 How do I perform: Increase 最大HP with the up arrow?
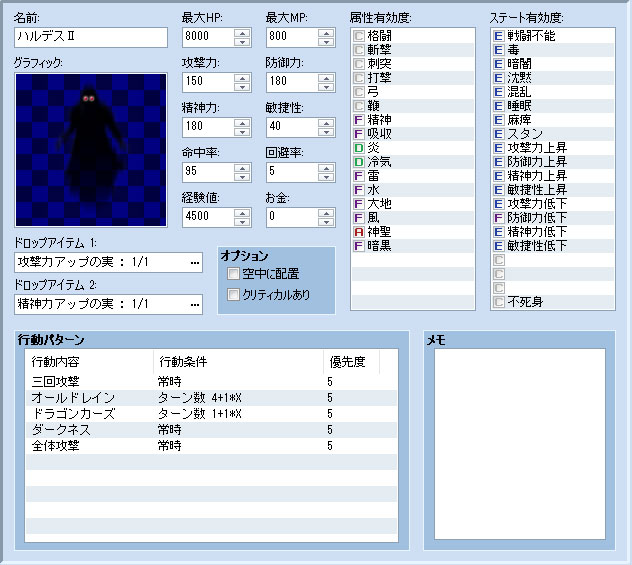coord(241,33)
